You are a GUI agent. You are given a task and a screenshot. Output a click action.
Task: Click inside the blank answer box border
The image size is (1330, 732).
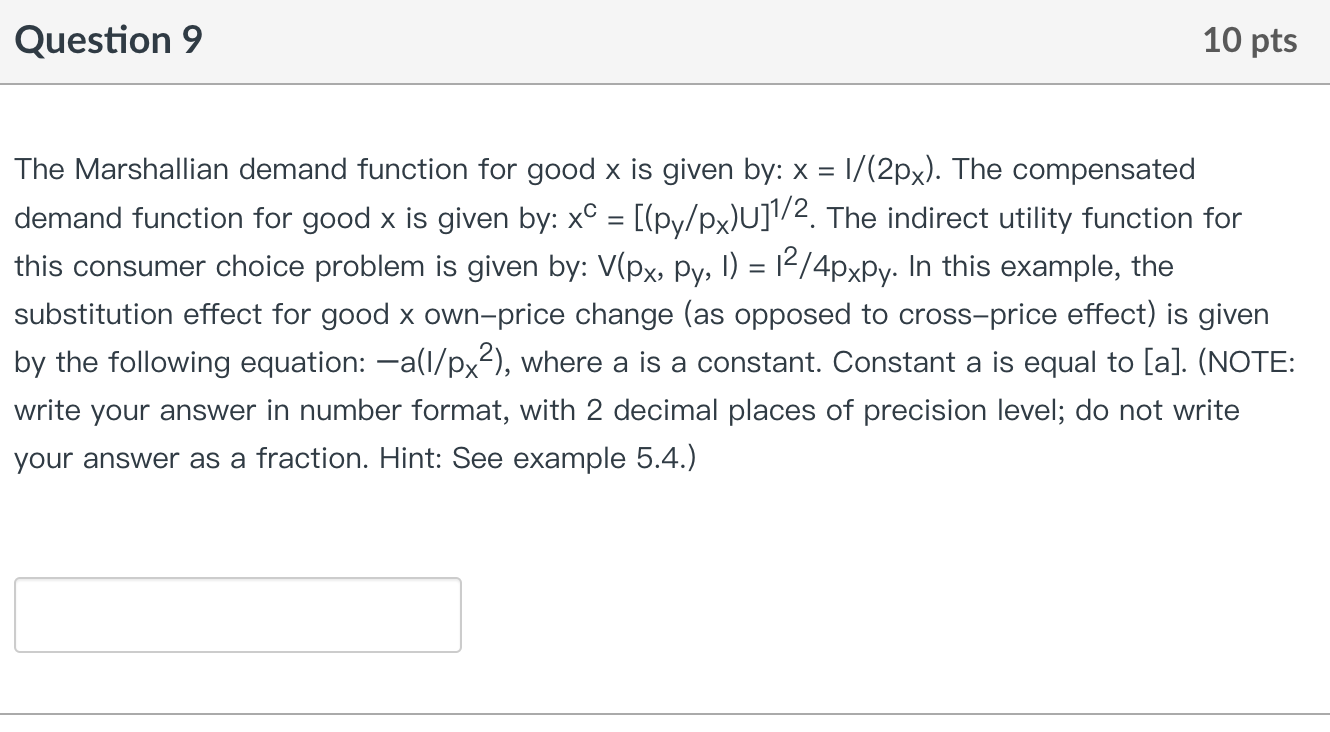tap(237, 614)
